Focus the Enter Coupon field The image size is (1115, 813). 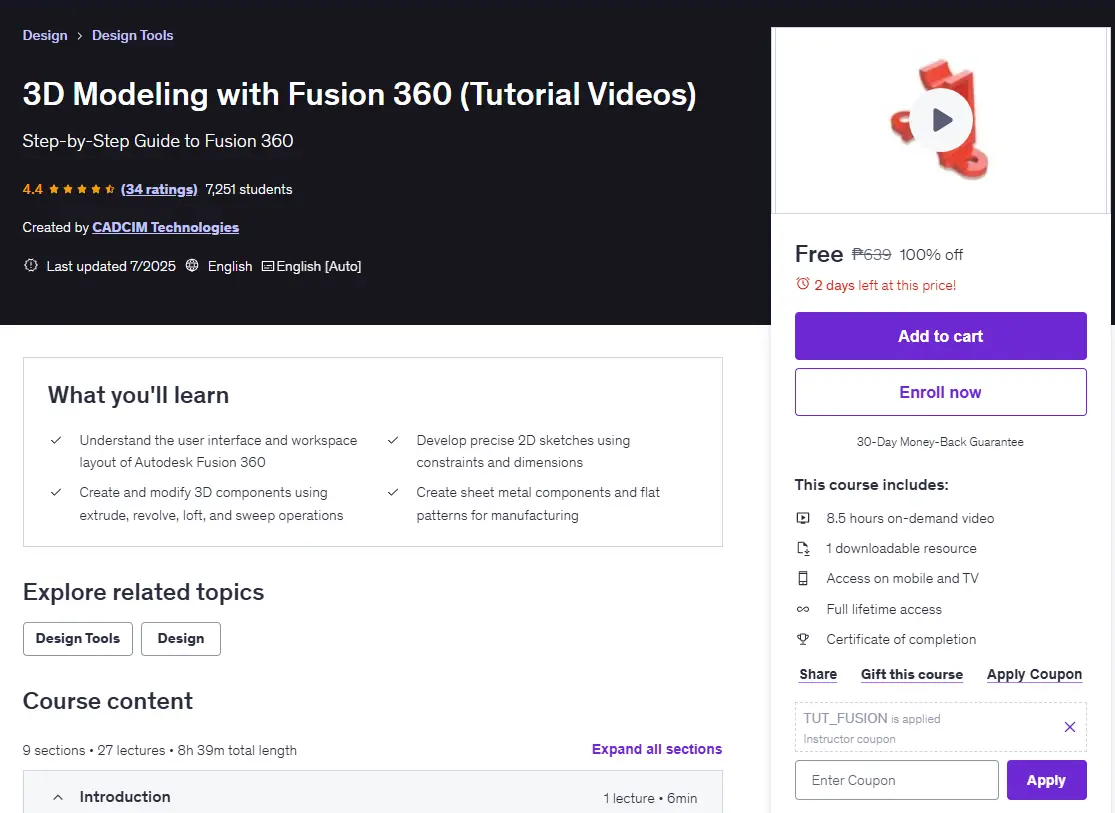(x=896, y=780)
